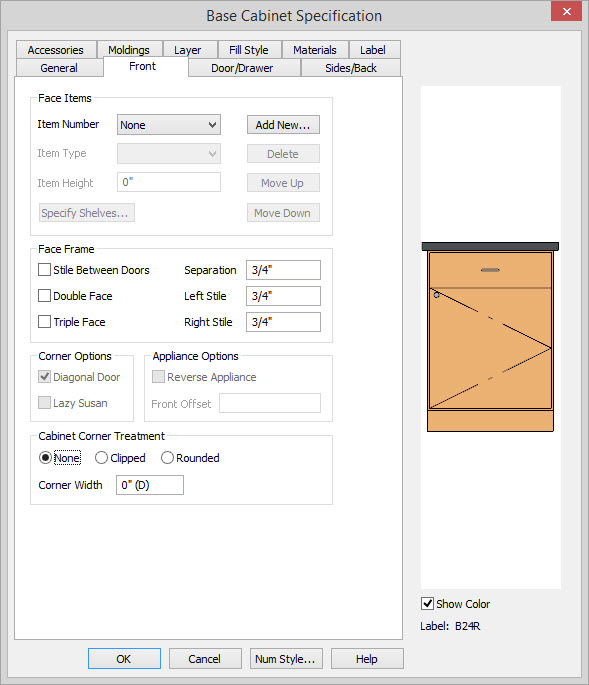The image size is (589, 685).
Task: Click the Separation input field
Action: [283, 270]
